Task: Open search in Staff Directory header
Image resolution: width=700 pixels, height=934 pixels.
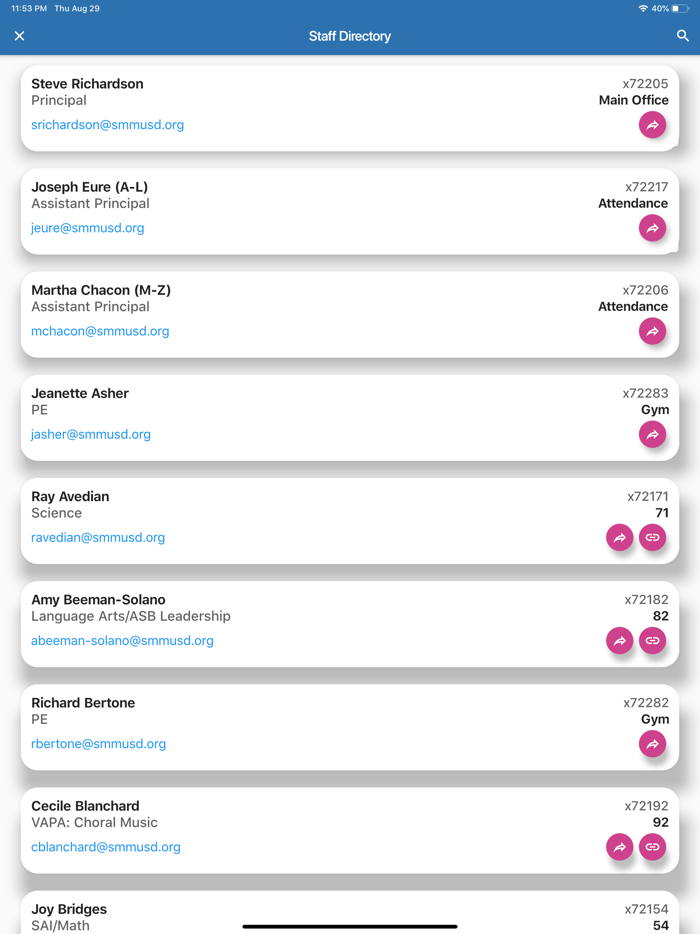Action: coord(682,36)
